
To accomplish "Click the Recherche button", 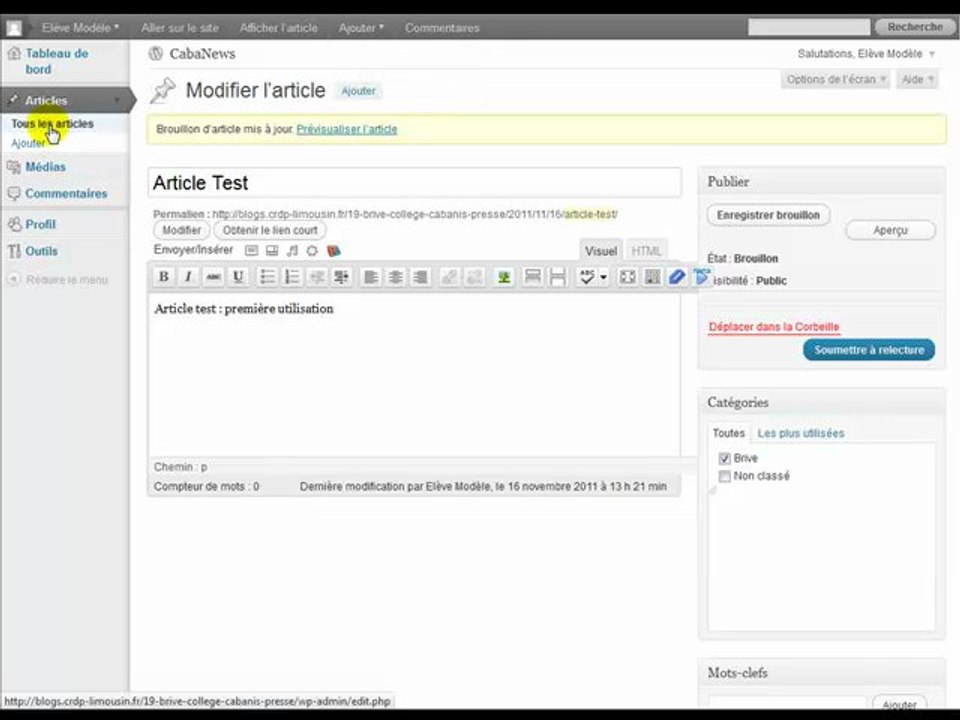I will [x=915, y=27].
